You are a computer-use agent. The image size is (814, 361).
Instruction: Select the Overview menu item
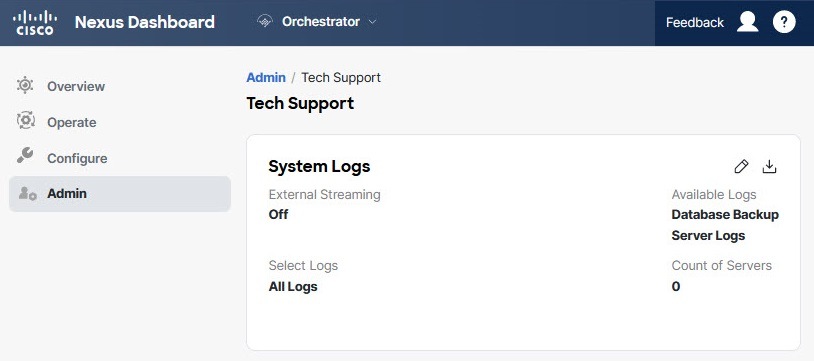point(120,86)
